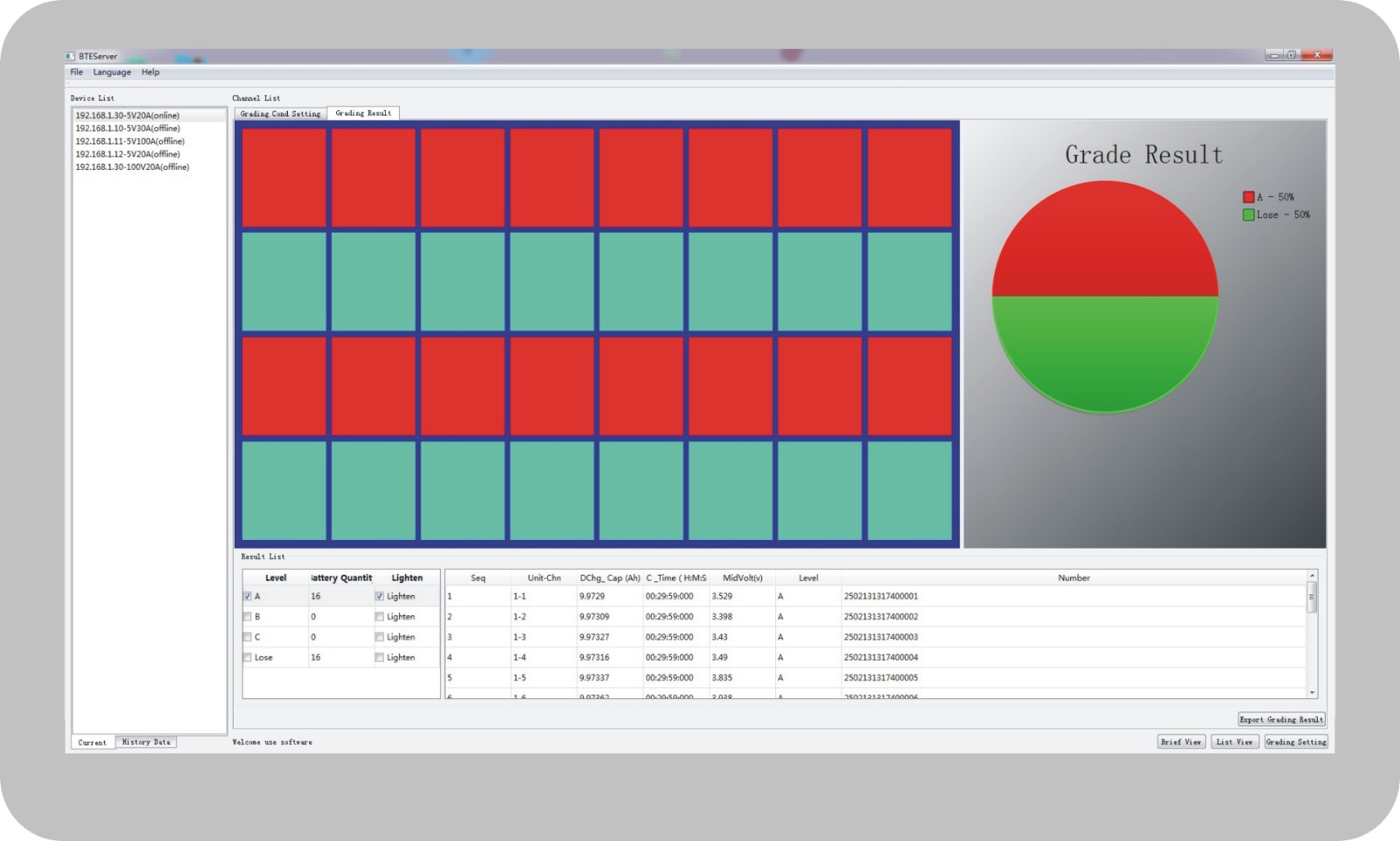Tick the Lose level checkbox
Viewport: 1400px width, 841px height.
(248, 657)
